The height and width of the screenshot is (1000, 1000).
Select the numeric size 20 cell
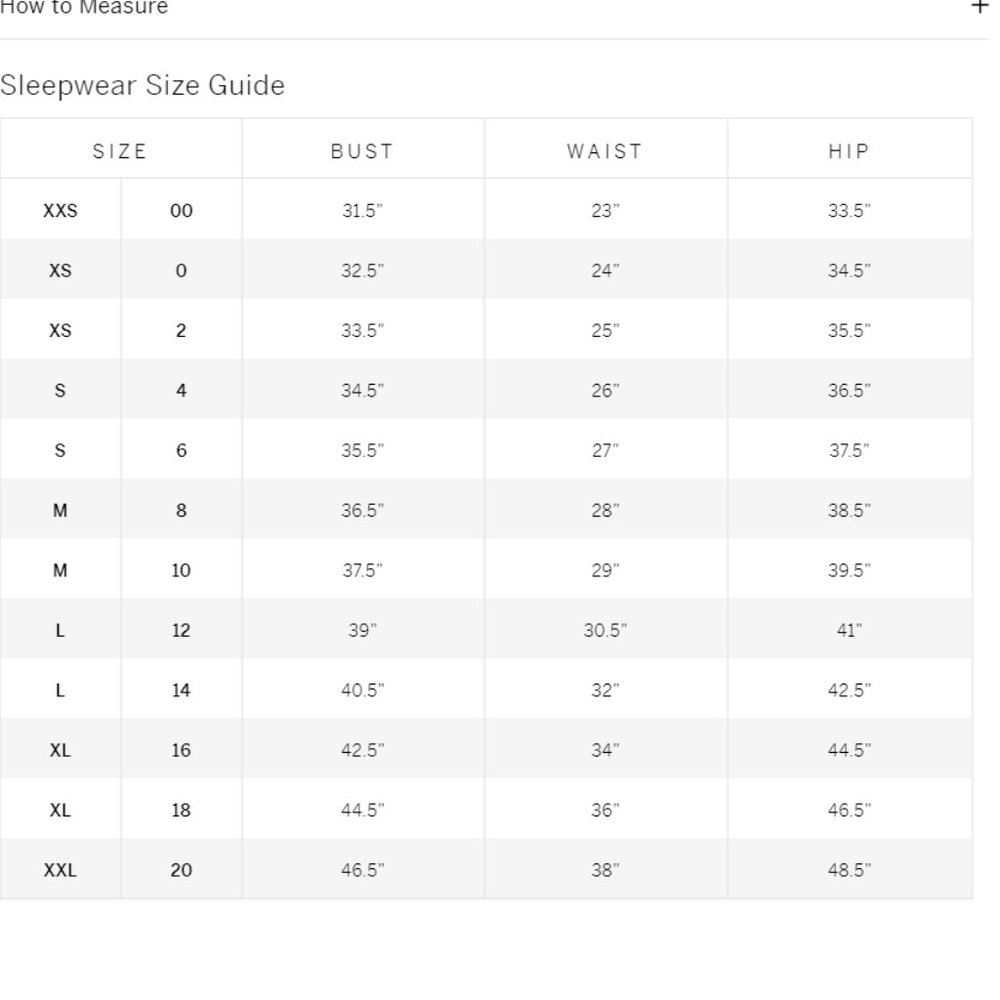pos(181,870)
